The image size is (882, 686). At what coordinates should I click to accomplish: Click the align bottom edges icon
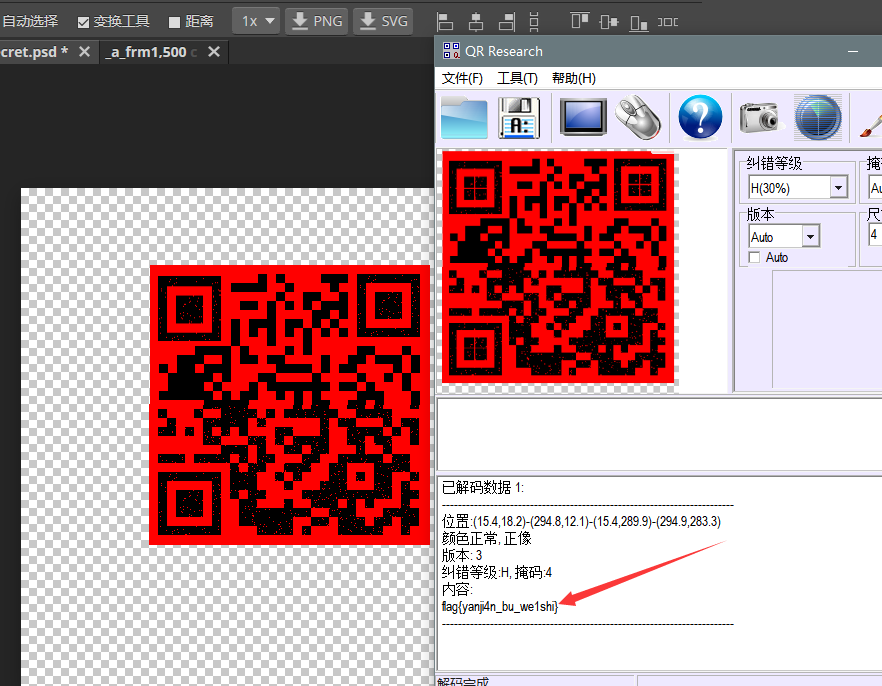click(x=639, y=22)
